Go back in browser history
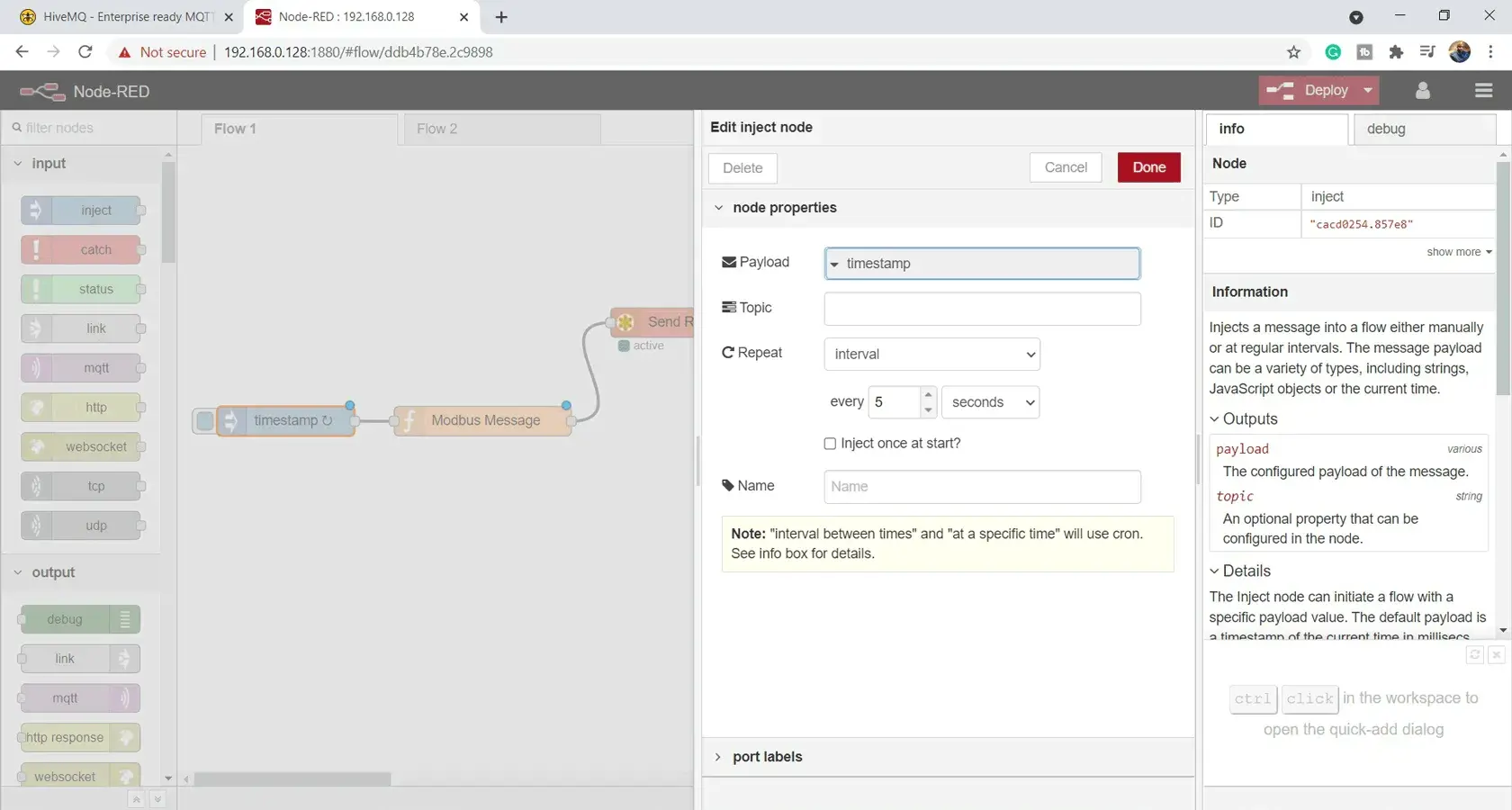The image size is (1512, 810). 22,52
